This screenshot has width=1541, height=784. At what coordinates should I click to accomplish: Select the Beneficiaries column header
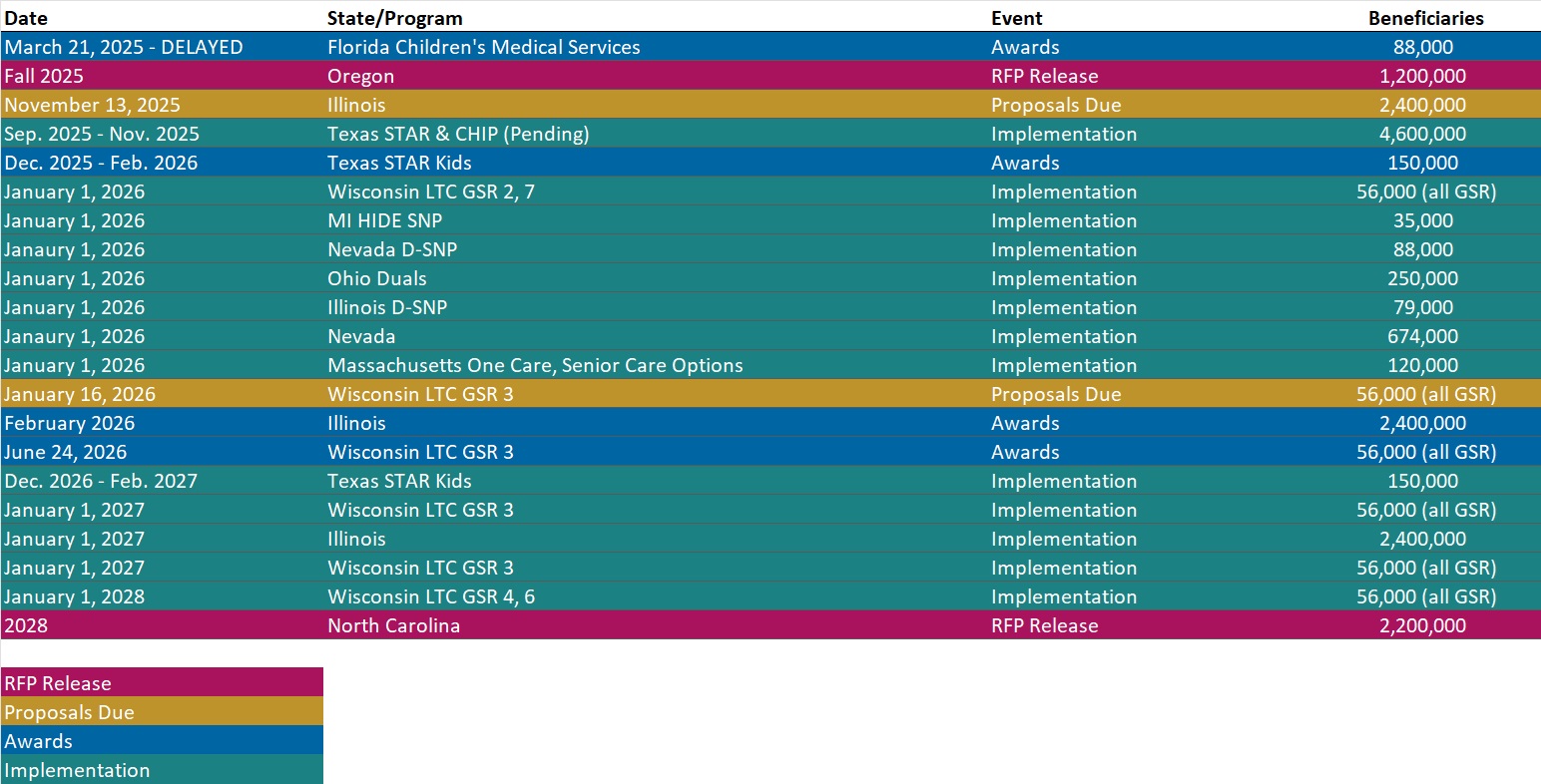1425,18
